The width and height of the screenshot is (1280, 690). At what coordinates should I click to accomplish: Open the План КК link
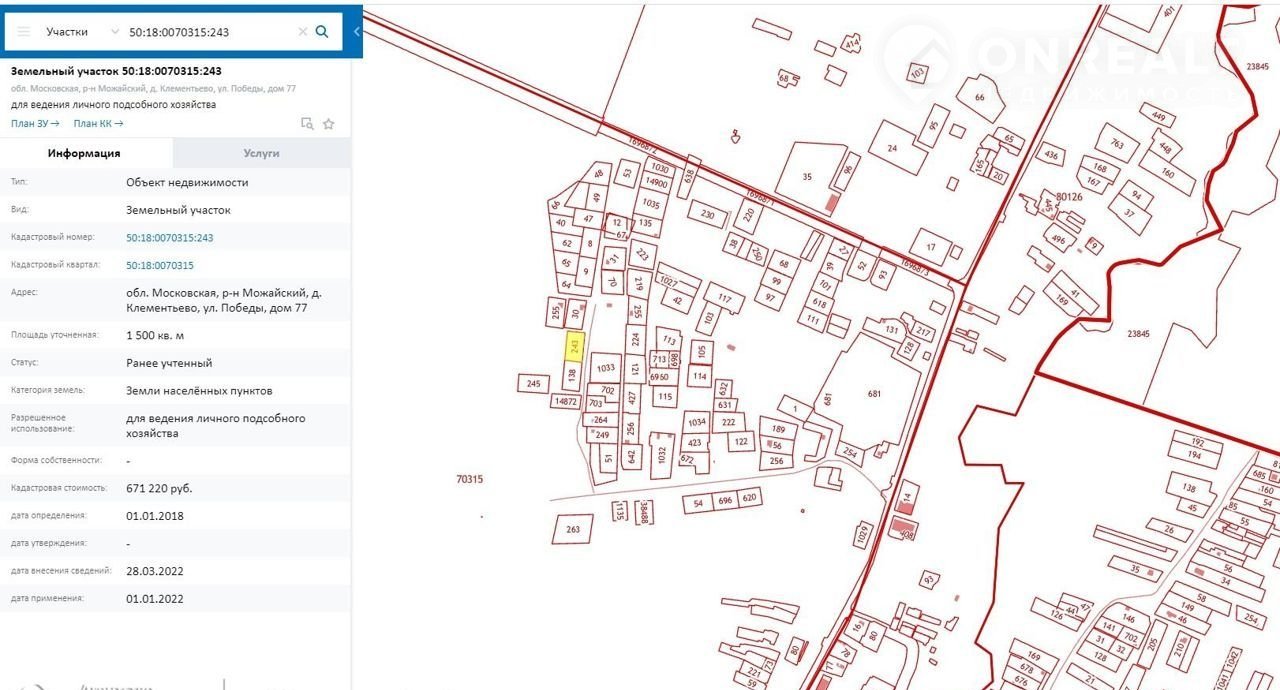(x=98, y=124)
